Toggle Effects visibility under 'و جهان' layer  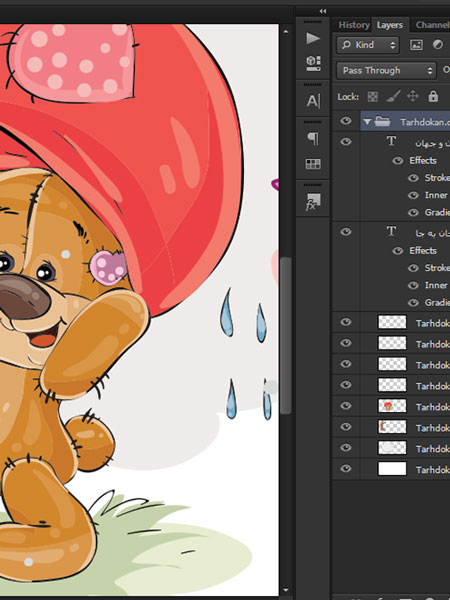coord(398,161)
